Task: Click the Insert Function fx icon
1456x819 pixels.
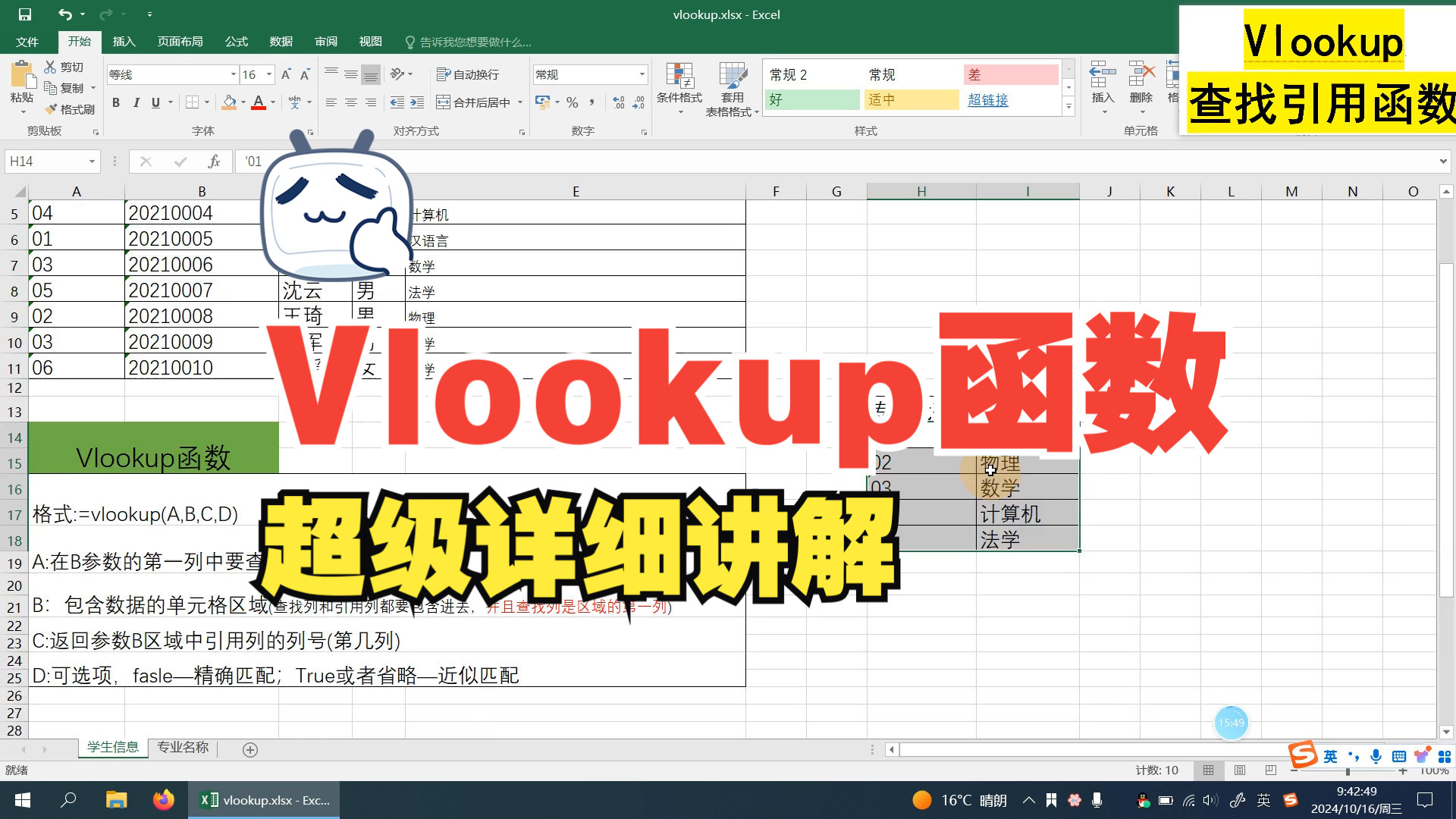Action: tap(214, 162)
